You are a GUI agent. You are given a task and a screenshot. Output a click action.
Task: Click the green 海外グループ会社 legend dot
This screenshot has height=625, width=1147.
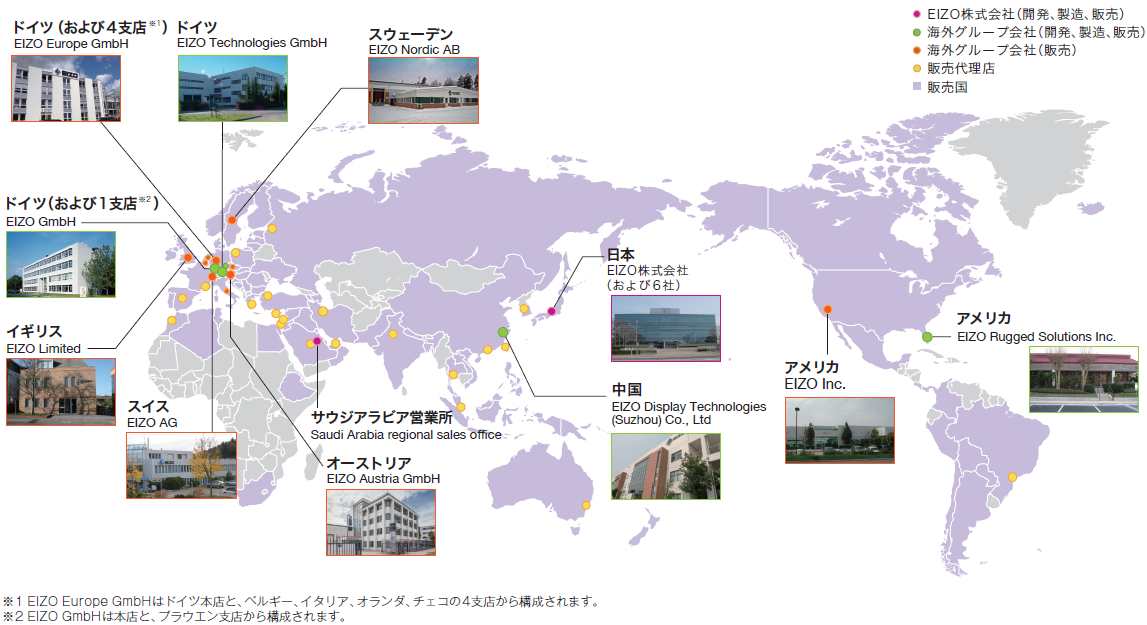point(917,32)
